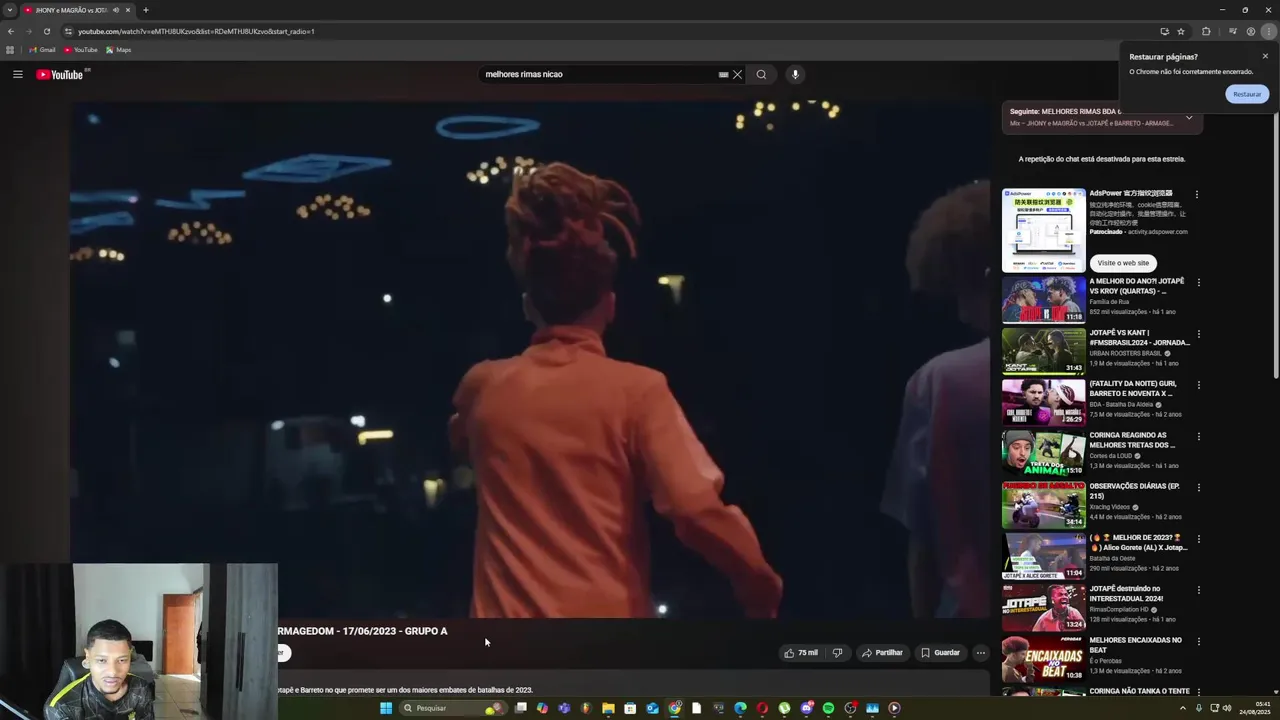Open Chrome three-dot menu
The height and width of the screenshot is (720, 1280).
(x=1268, y=31)
